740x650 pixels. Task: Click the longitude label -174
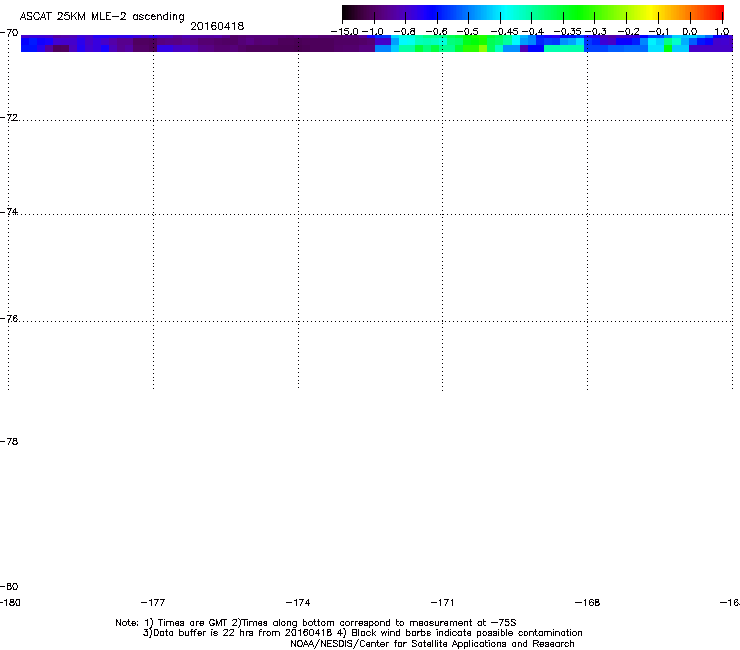click(298, 602)
